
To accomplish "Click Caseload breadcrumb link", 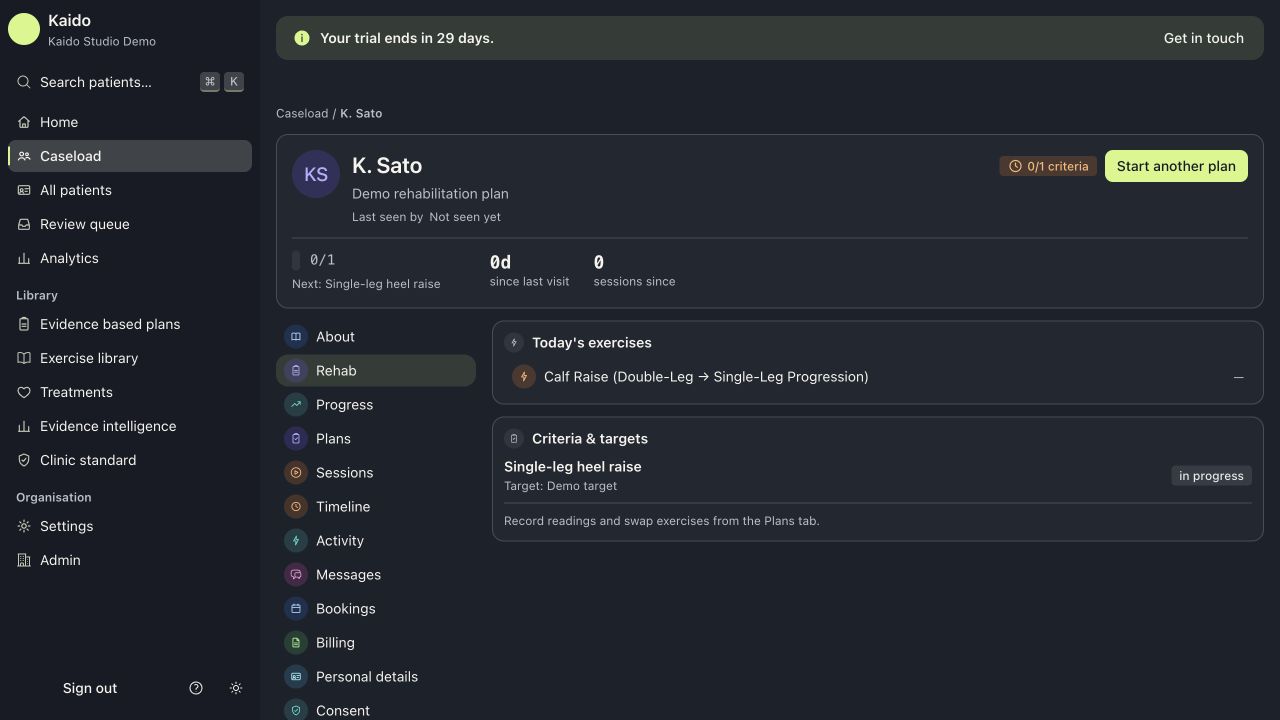I will click(302, 113).
